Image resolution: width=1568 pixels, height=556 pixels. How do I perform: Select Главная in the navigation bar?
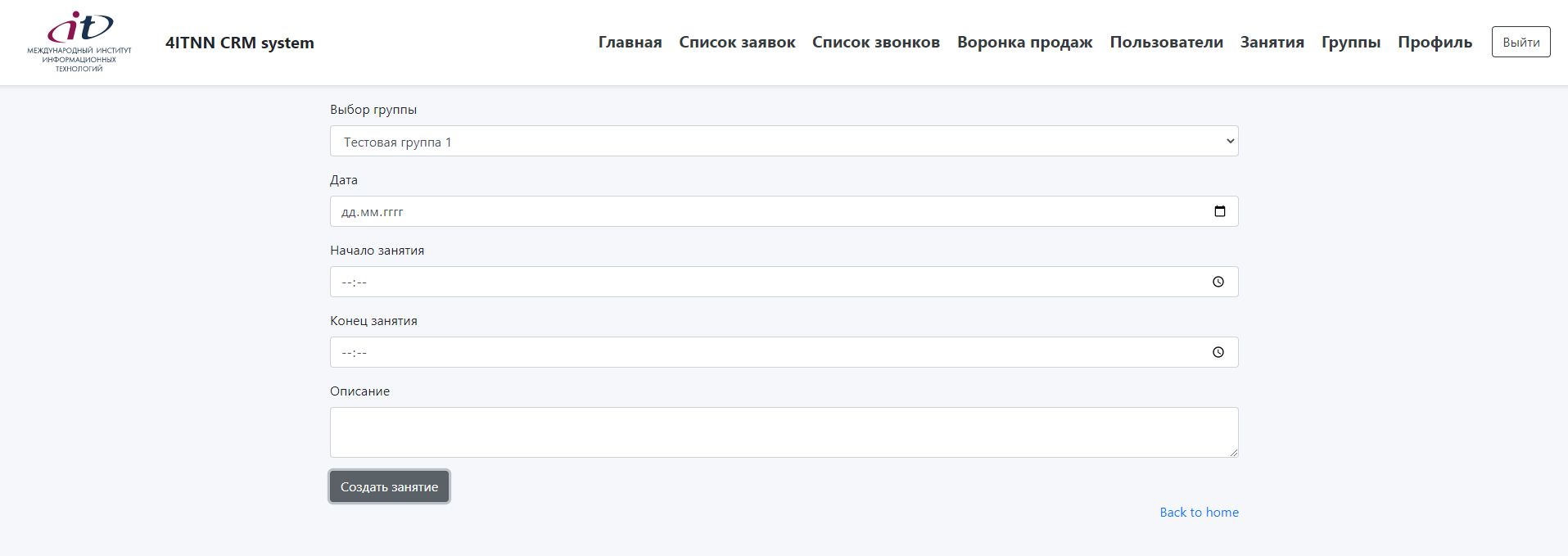coord(629,42)
